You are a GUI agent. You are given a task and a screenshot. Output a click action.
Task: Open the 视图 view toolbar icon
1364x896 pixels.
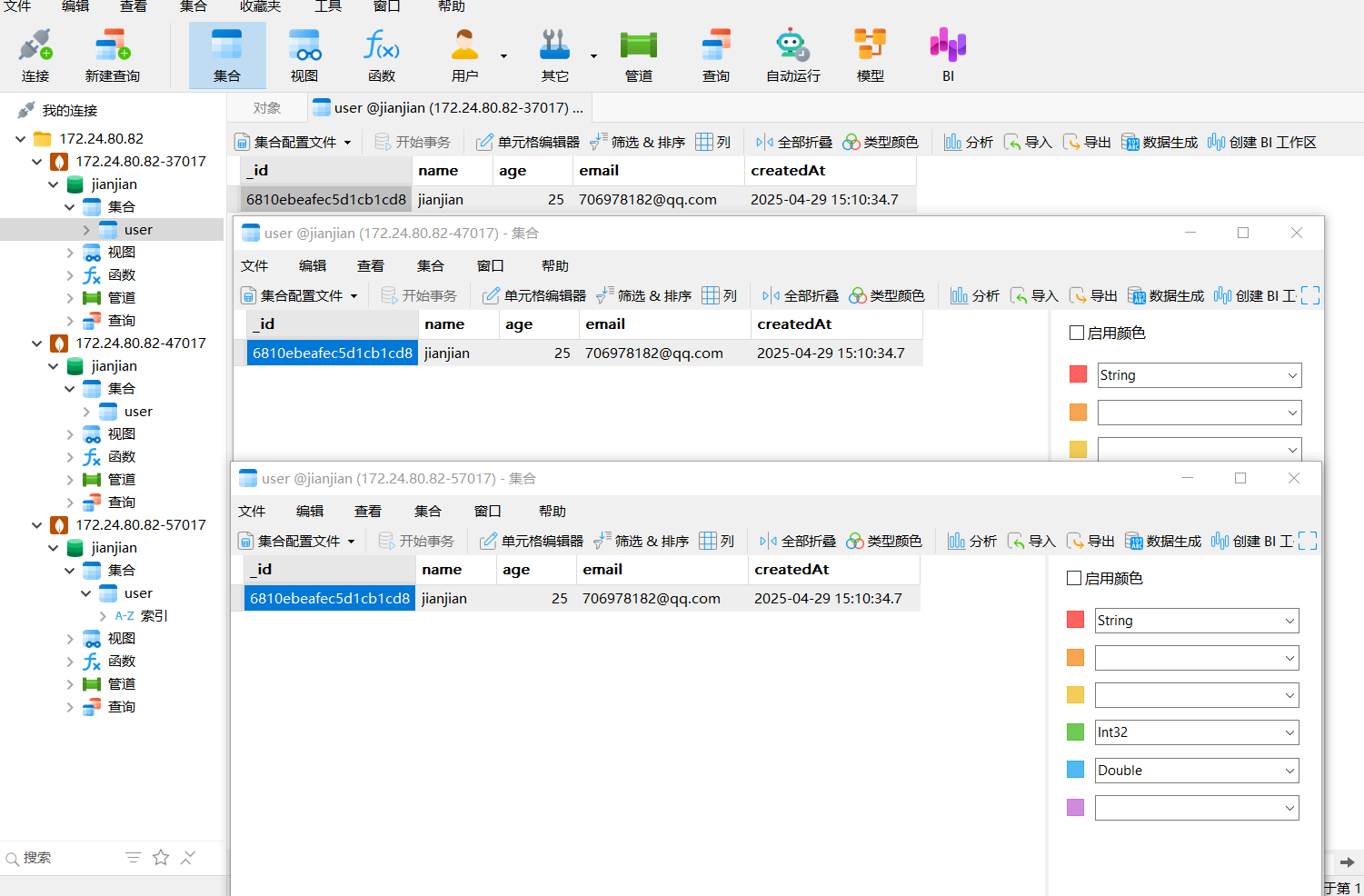click(304, 55)
